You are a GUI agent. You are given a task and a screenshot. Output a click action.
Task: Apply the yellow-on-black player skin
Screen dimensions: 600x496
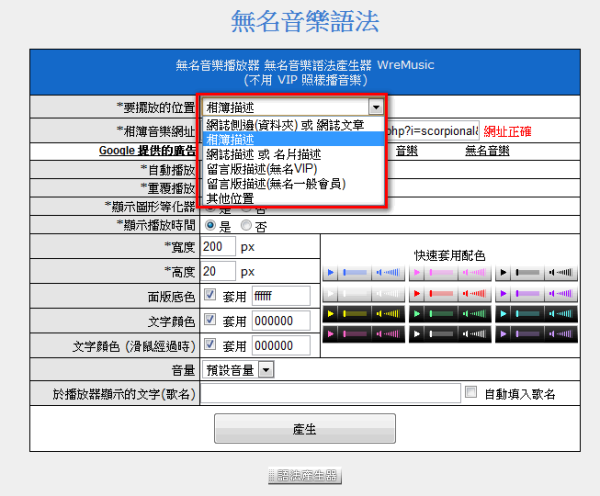(x=364, y=314)
